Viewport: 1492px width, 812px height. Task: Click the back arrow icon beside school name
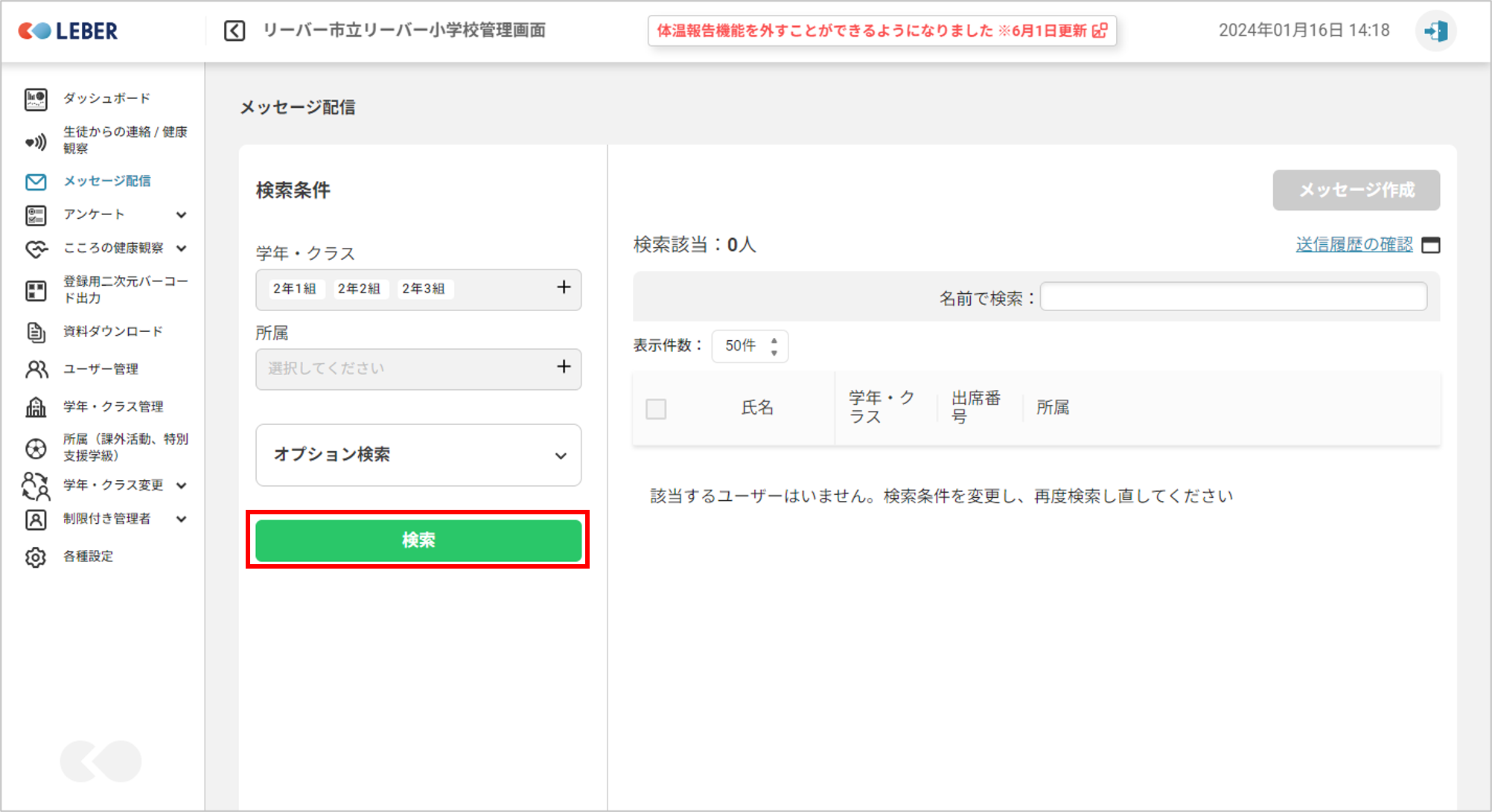pyautogui.click(x=235, y=31)
